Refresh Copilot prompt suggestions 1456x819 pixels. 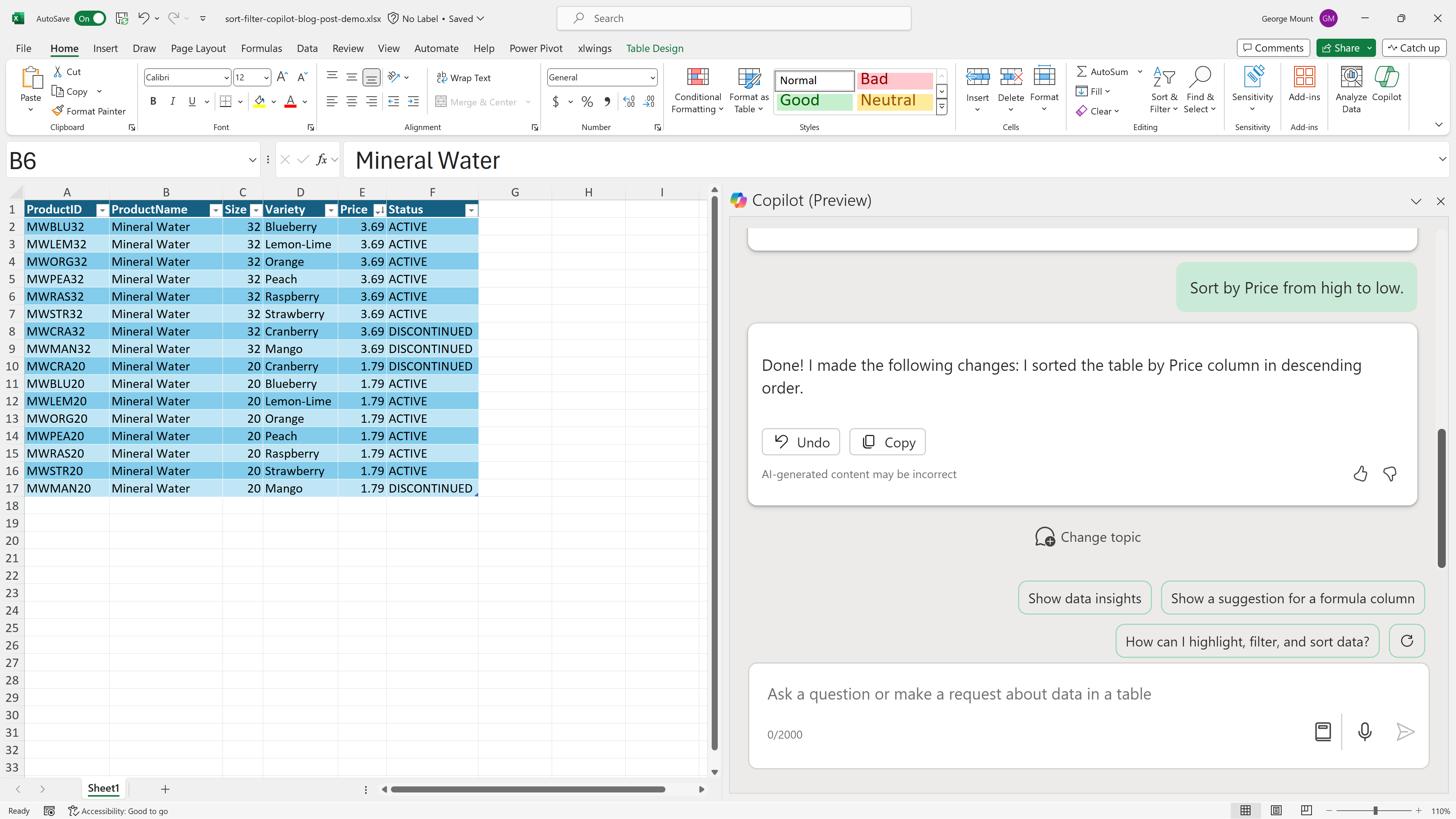1407,641
